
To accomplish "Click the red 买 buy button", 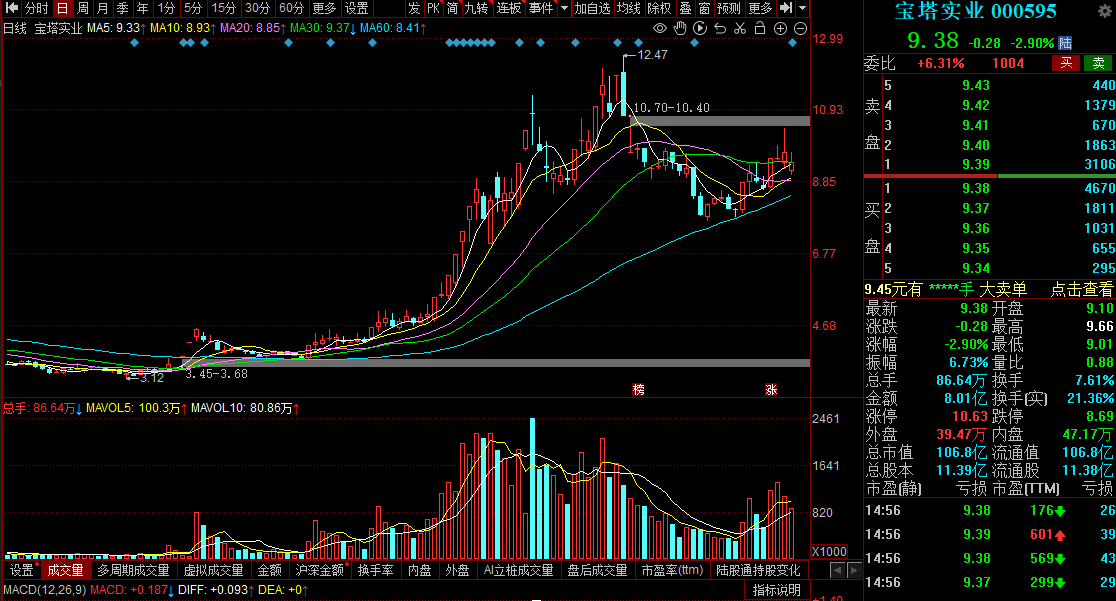I will 1067,63.
